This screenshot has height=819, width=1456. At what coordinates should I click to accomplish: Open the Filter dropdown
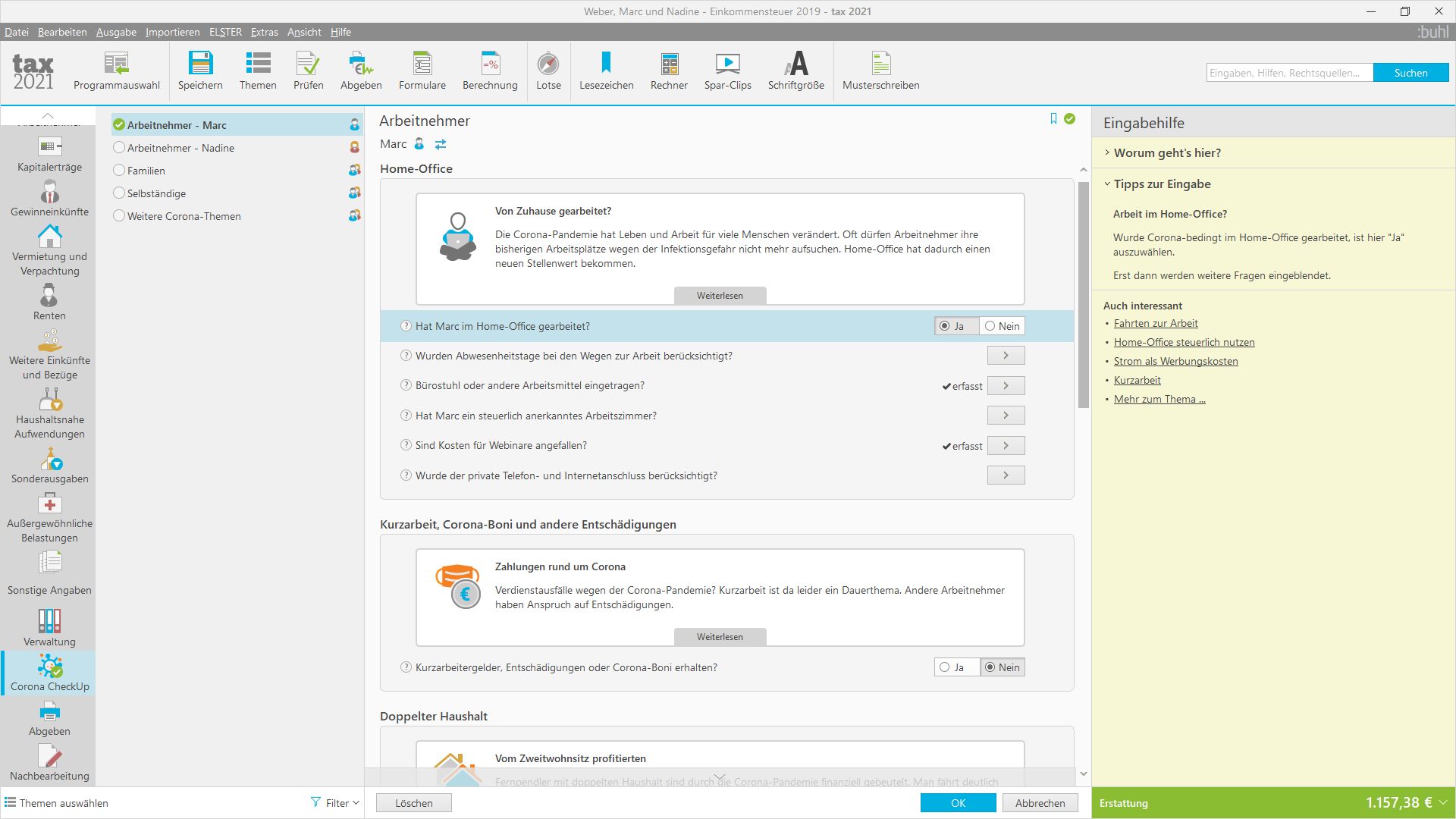335,803
